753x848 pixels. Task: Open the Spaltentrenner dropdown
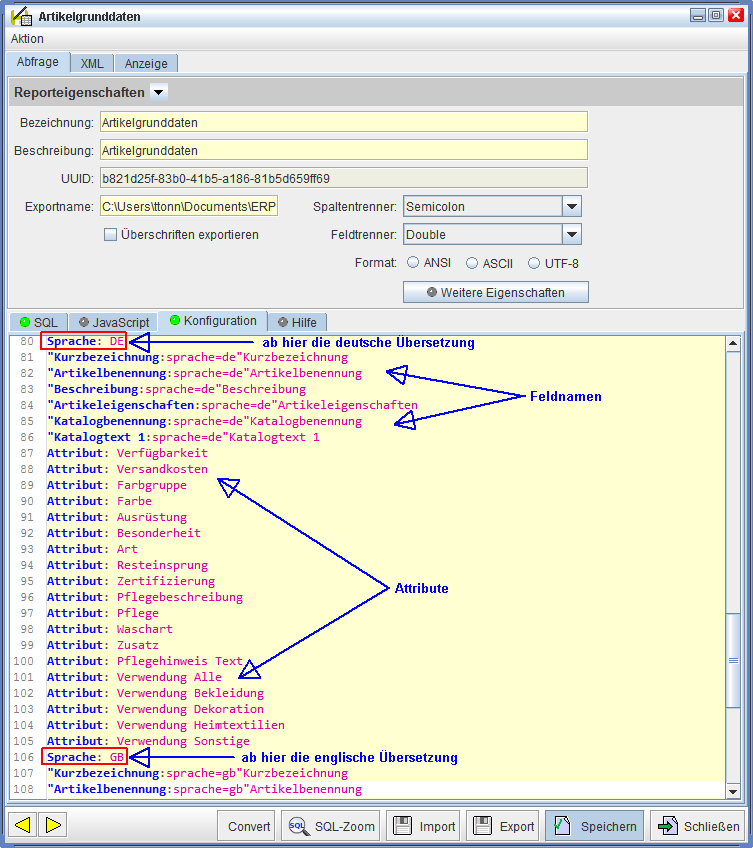point(571,207)
